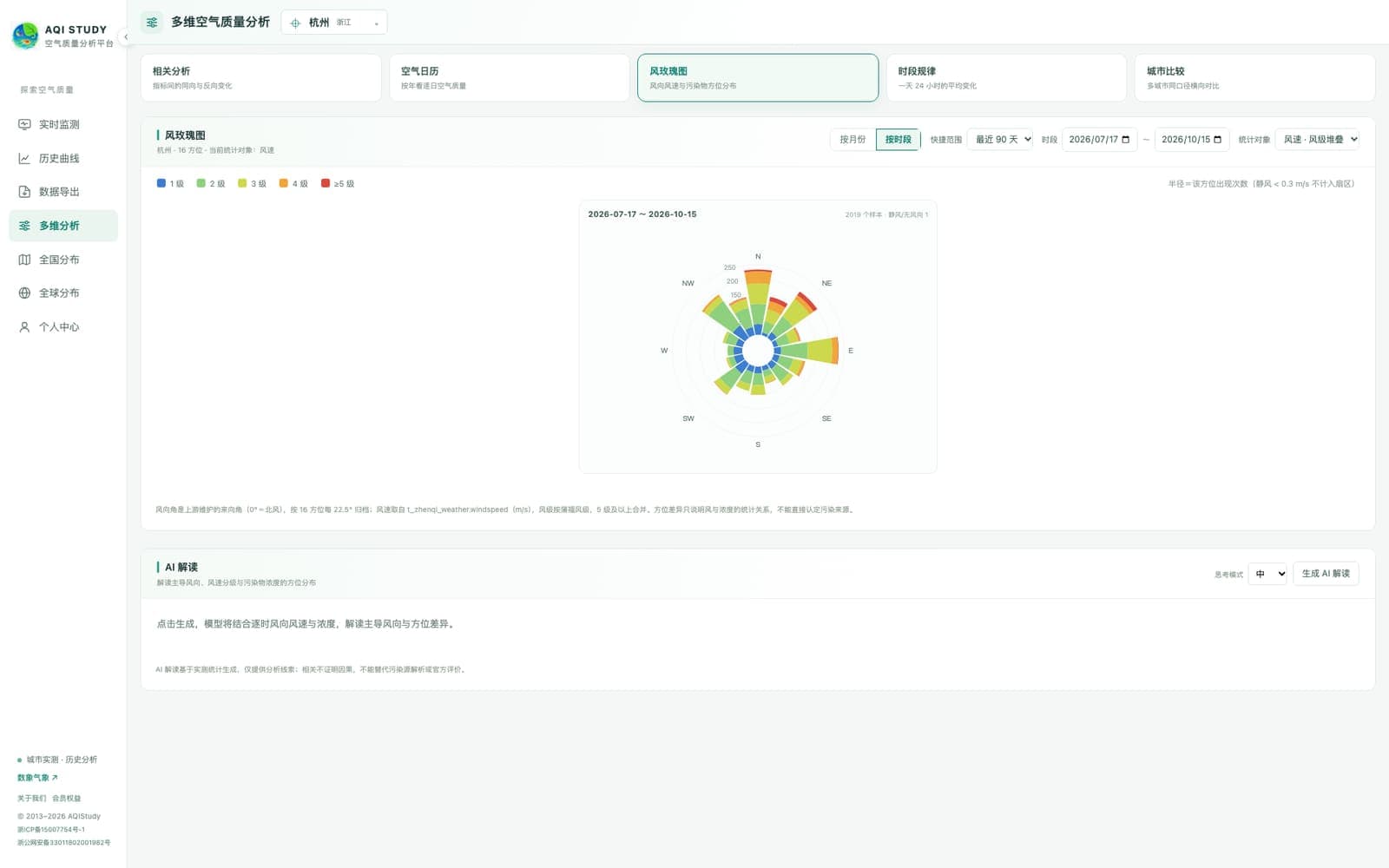Open the 风速 · 风级堆叠 statistic dropdown
Image resolution: width=1389 pixels, height=868 pixels.
click(x=1317, y=140)
